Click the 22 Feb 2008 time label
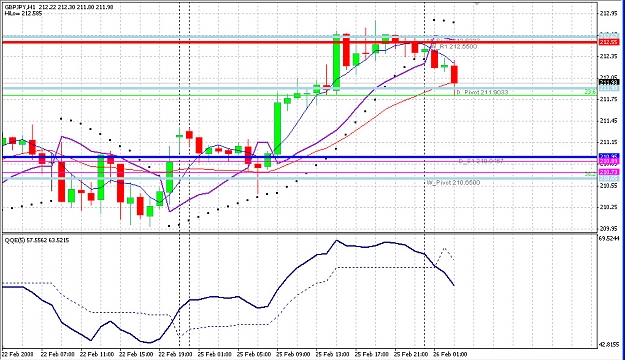The width and height of the screenshot is (625, 360). click(18, 354)
